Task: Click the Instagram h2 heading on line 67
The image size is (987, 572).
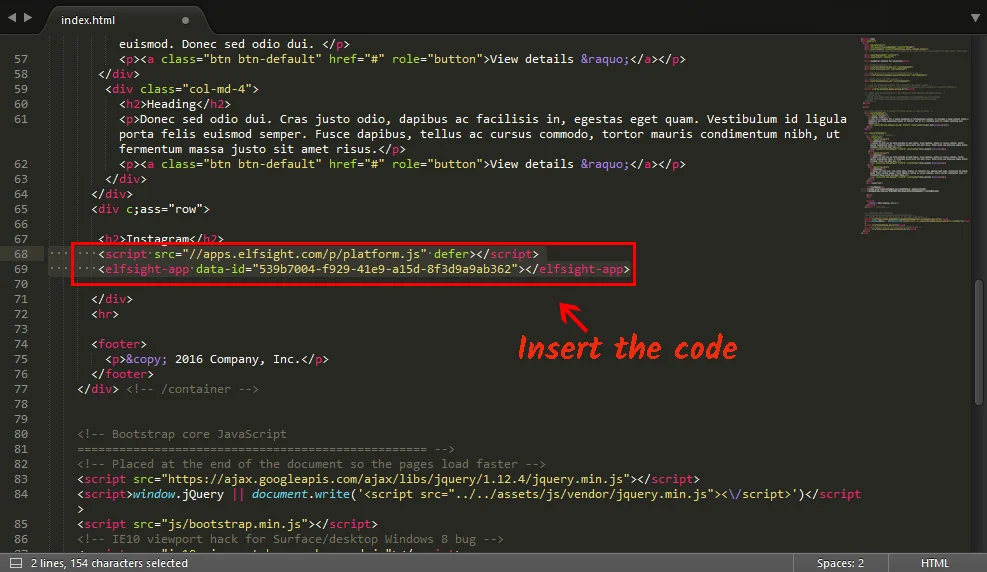Action: click(x=161, y=239)
